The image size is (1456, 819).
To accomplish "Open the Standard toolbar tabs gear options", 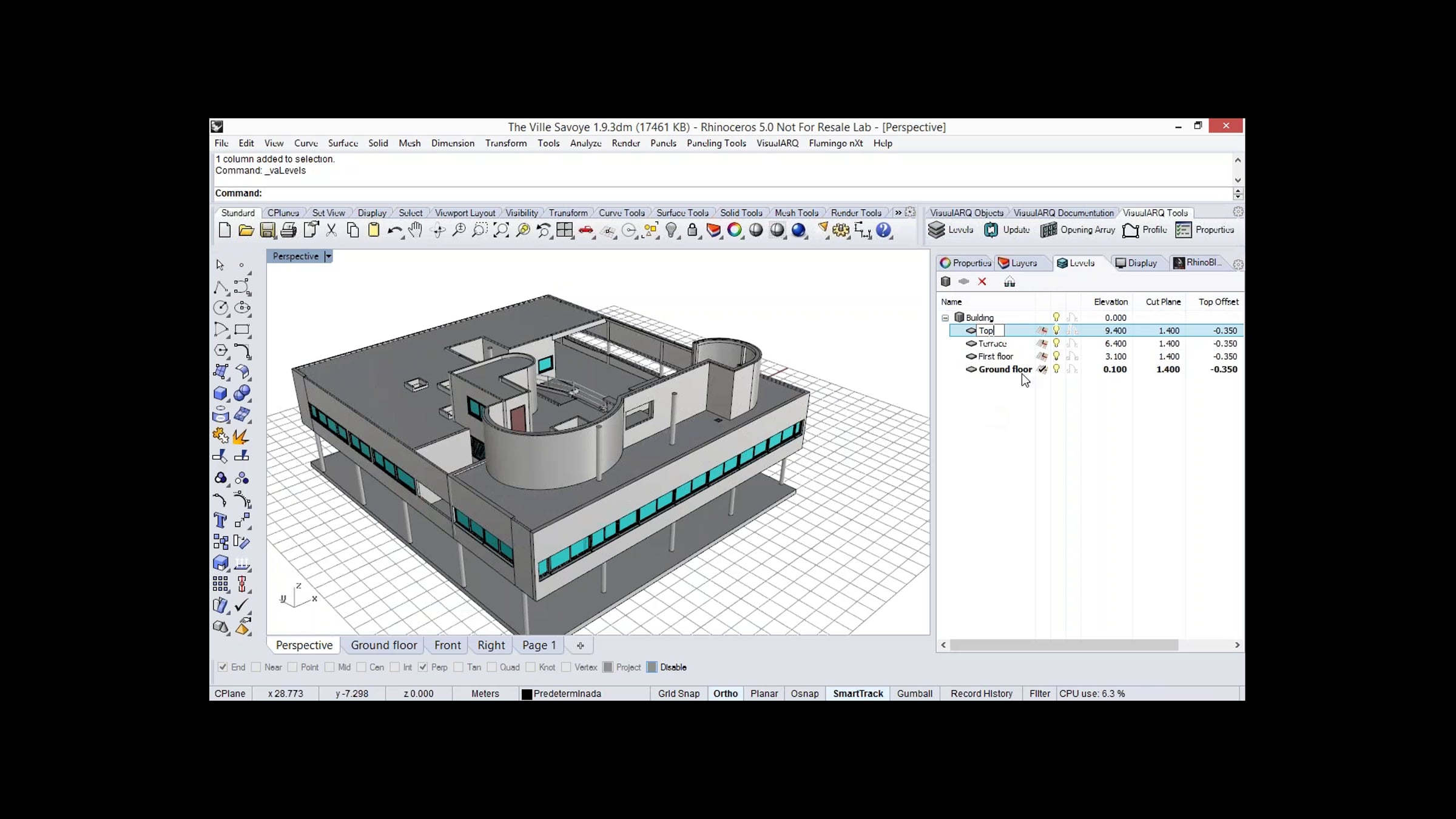I will point(910,212).
